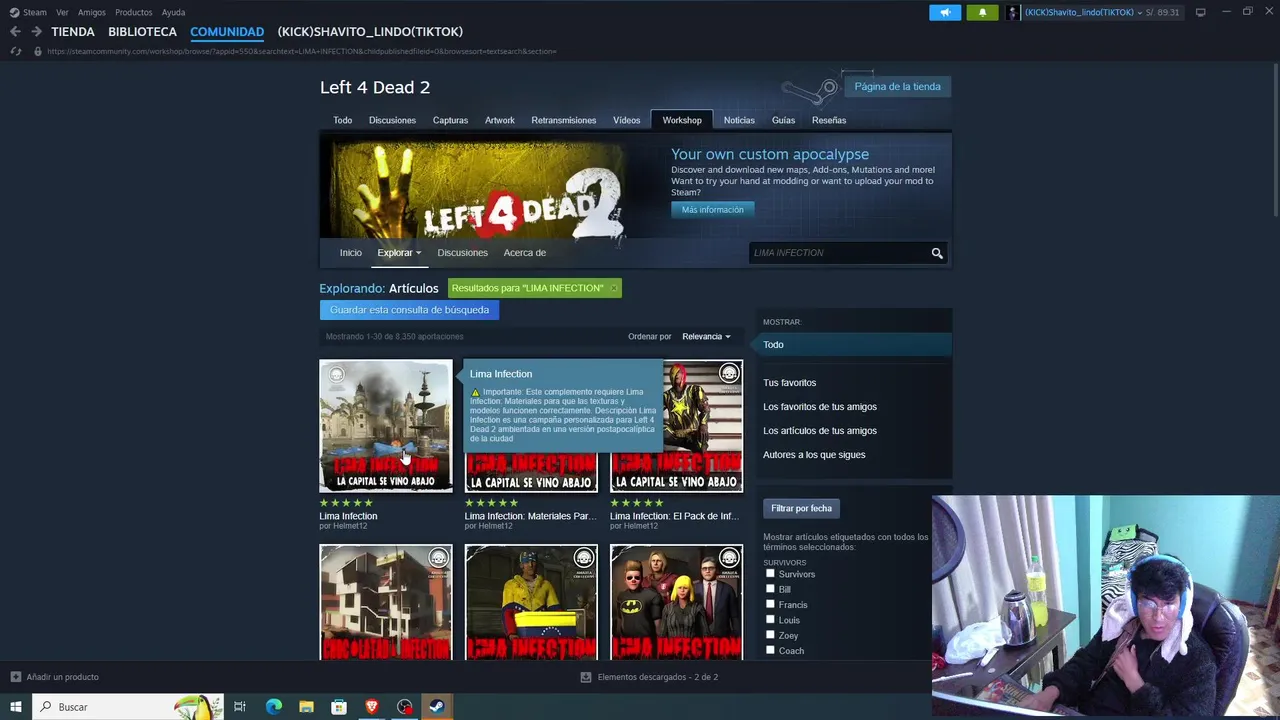
Task: Go to BIBLIOTECA section
Action: coord(142,32)
